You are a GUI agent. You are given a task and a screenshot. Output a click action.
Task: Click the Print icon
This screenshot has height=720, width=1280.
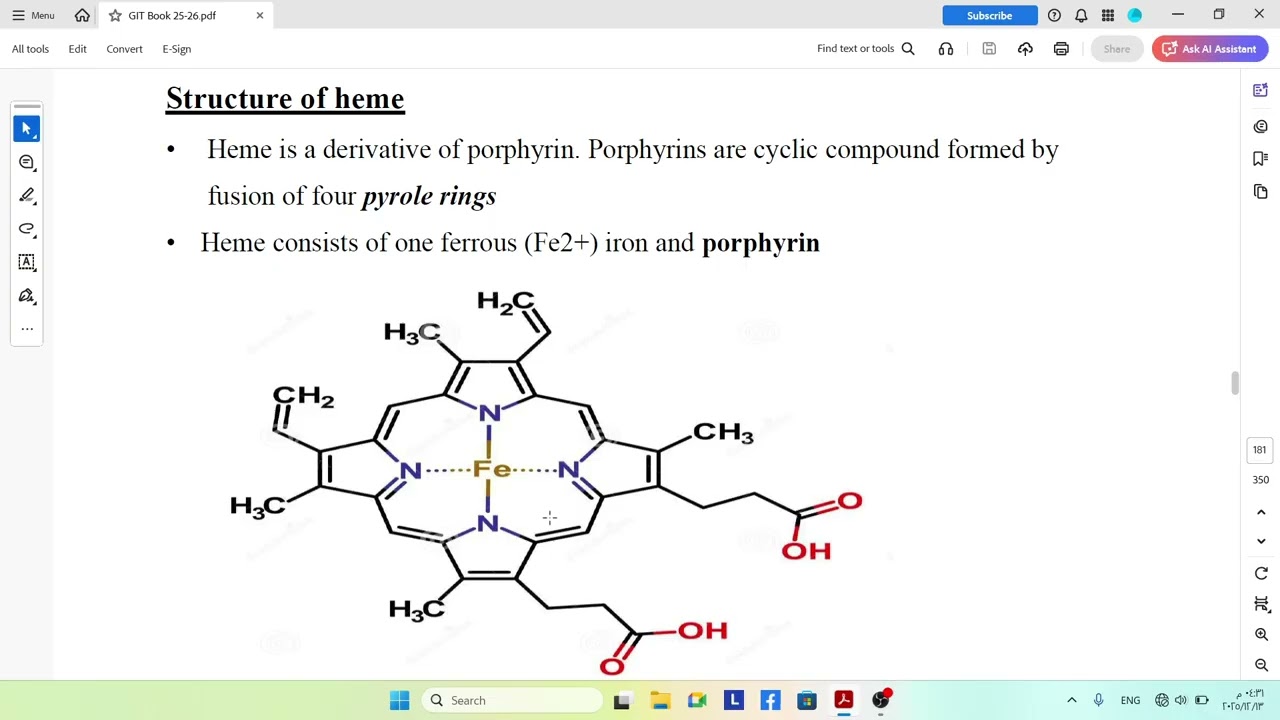pyautogui.click(x=1061, y=48)
